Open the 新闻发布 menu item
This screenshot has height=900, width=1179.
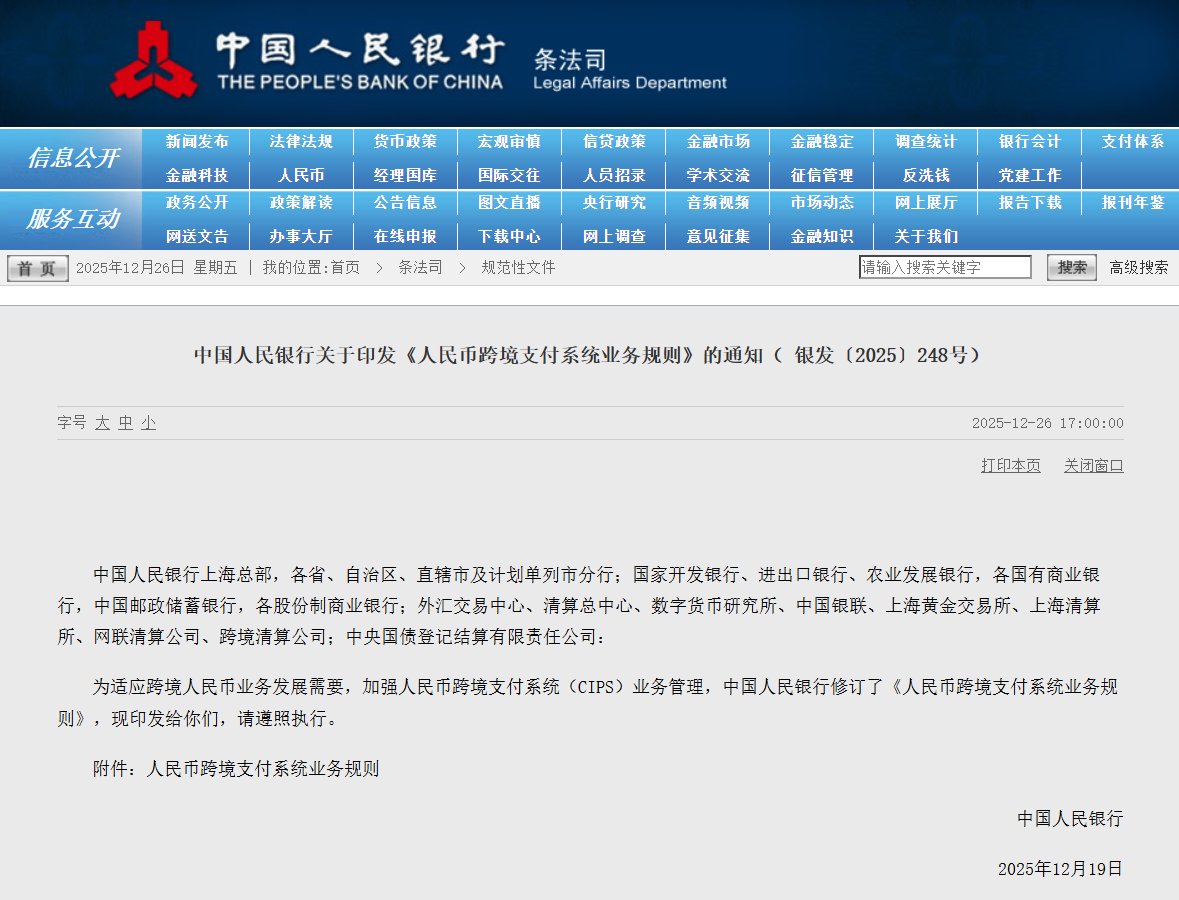click(197, 141)
